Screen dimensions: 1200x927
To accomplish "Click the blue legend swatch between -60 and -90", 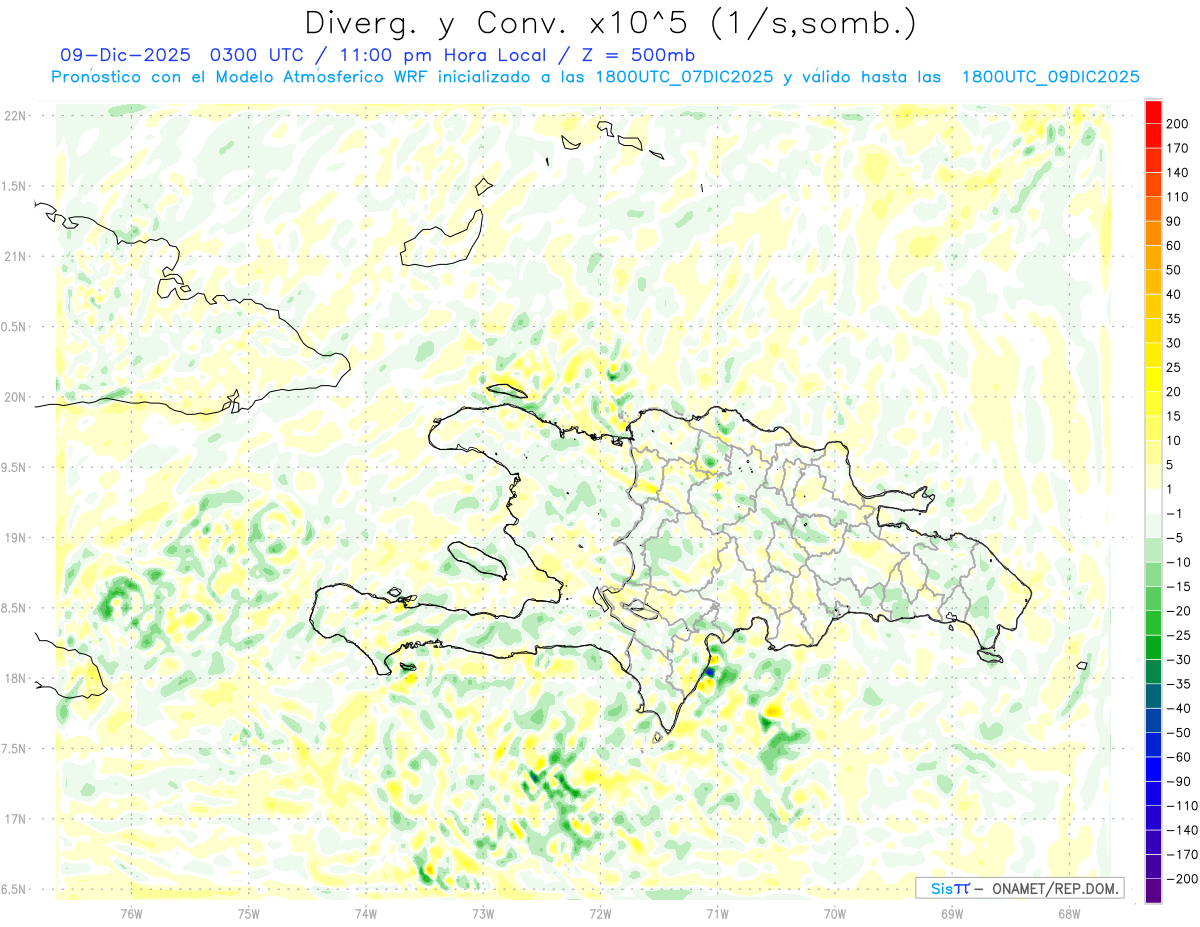I will (1153, 769).
